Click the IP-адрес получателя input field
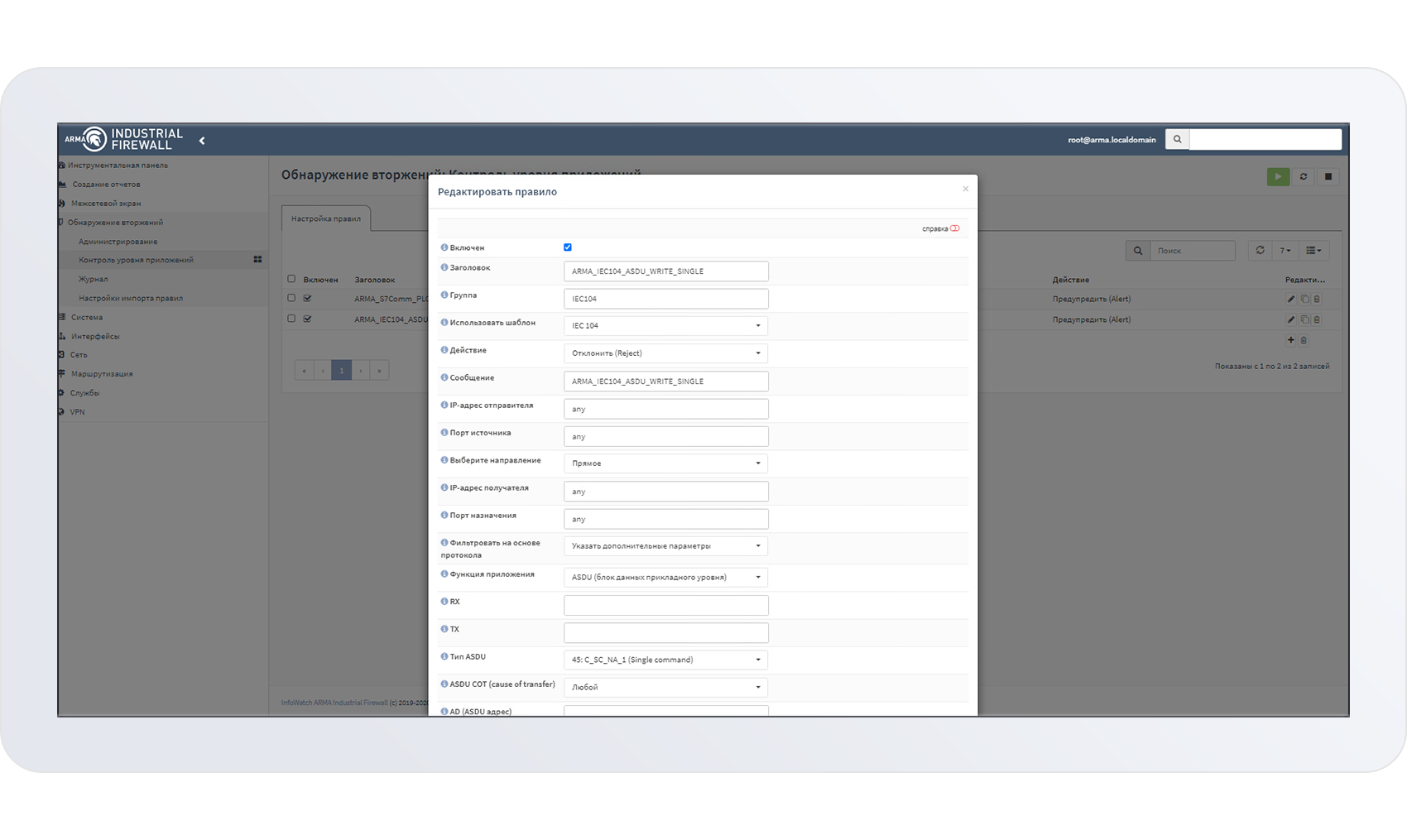The width and height of the screenshot is (1407, 840). [665, 492]
